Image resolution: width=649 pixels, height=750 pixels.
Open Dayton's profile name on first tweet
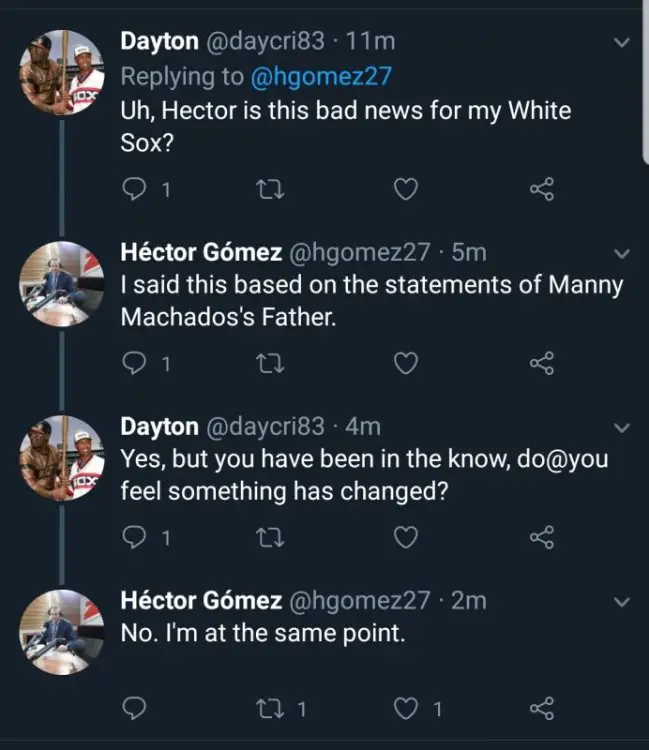click(x=159, y=41)
